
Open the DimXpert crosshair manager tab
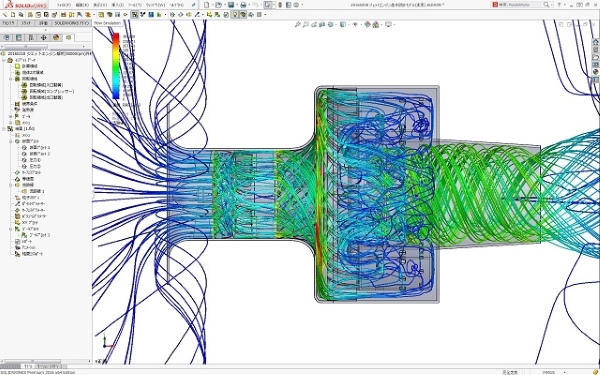pos(43,38)
